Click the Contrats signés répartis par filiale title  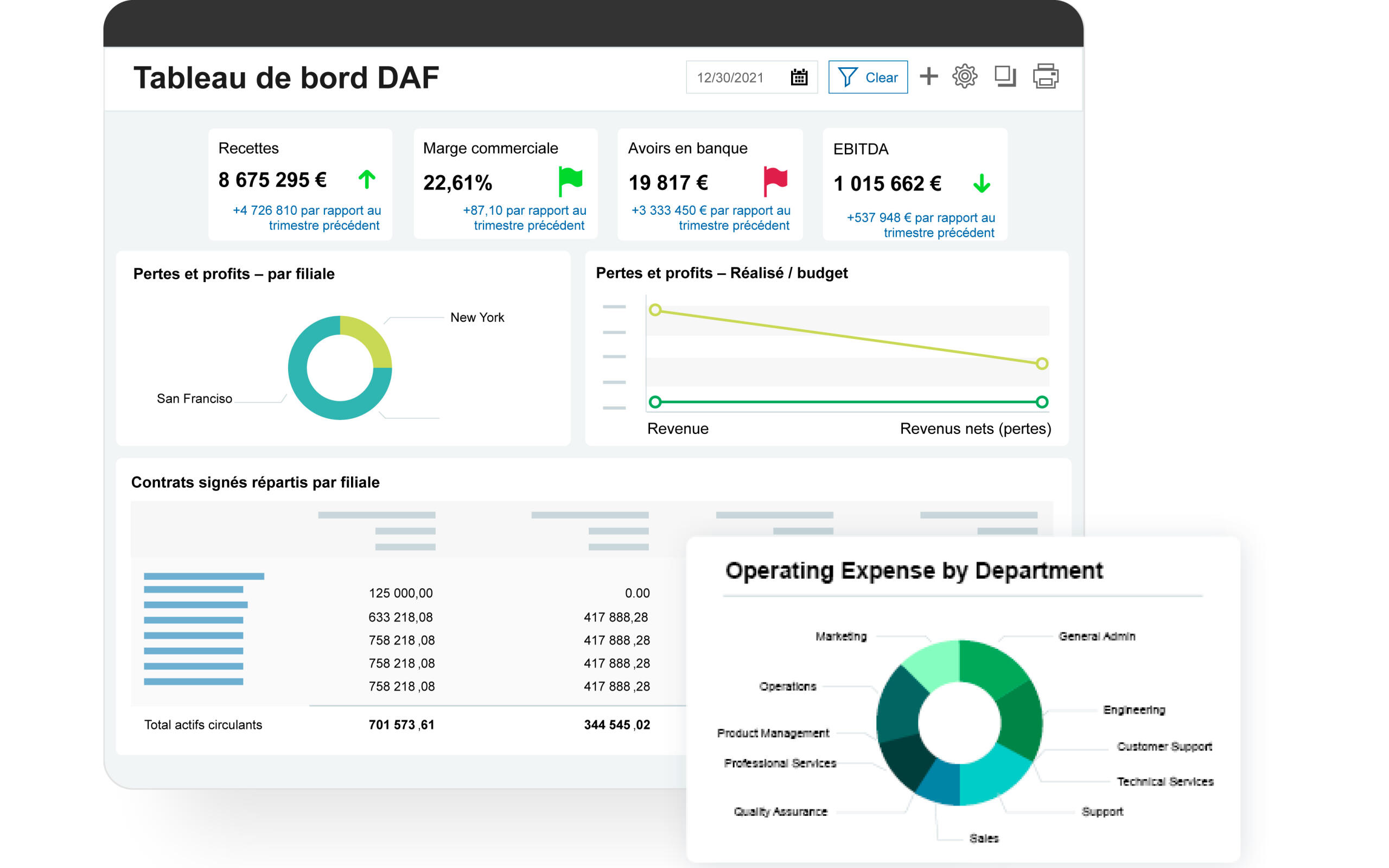[x=256, y=482]
